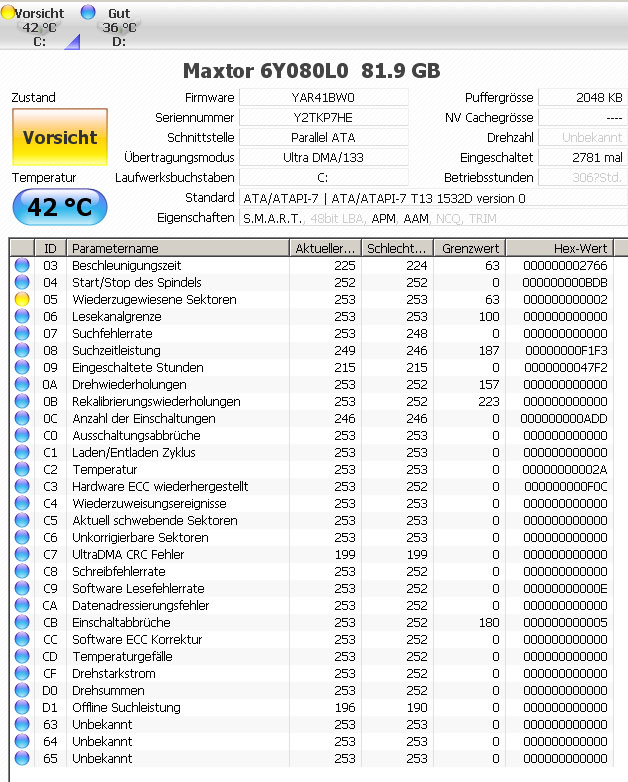Click the Grenzwert column header
Image resolution: width=628 pixels, height=782 pixels.
tap(470, 248)
